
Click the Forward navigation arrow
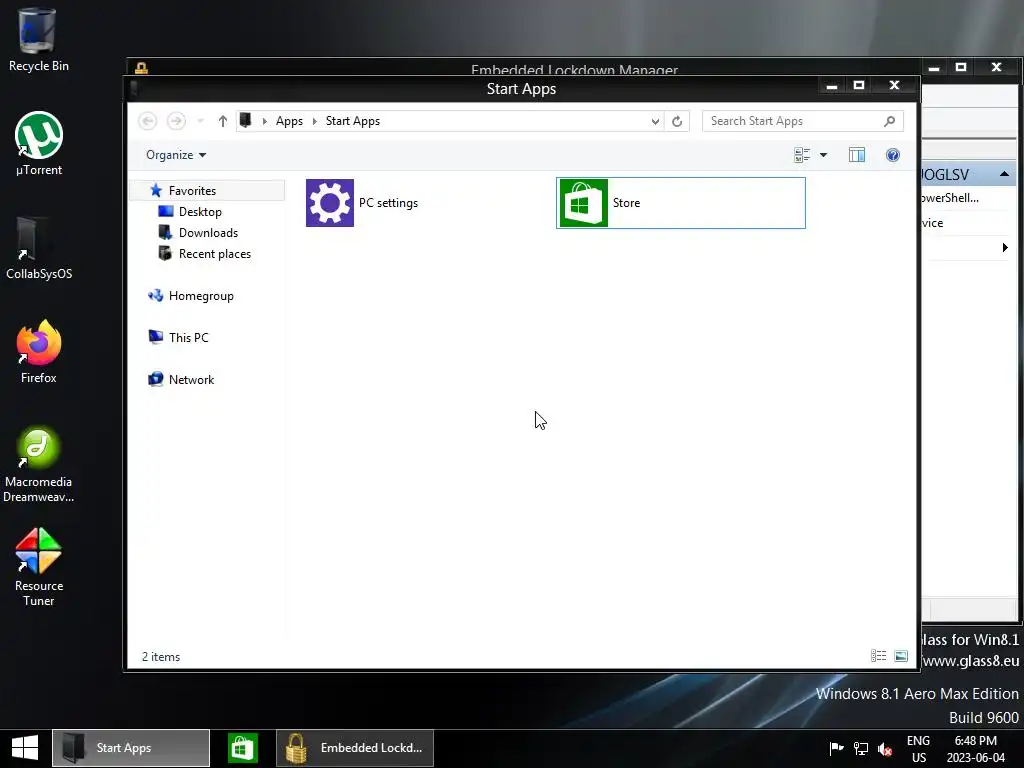(176, 121)
